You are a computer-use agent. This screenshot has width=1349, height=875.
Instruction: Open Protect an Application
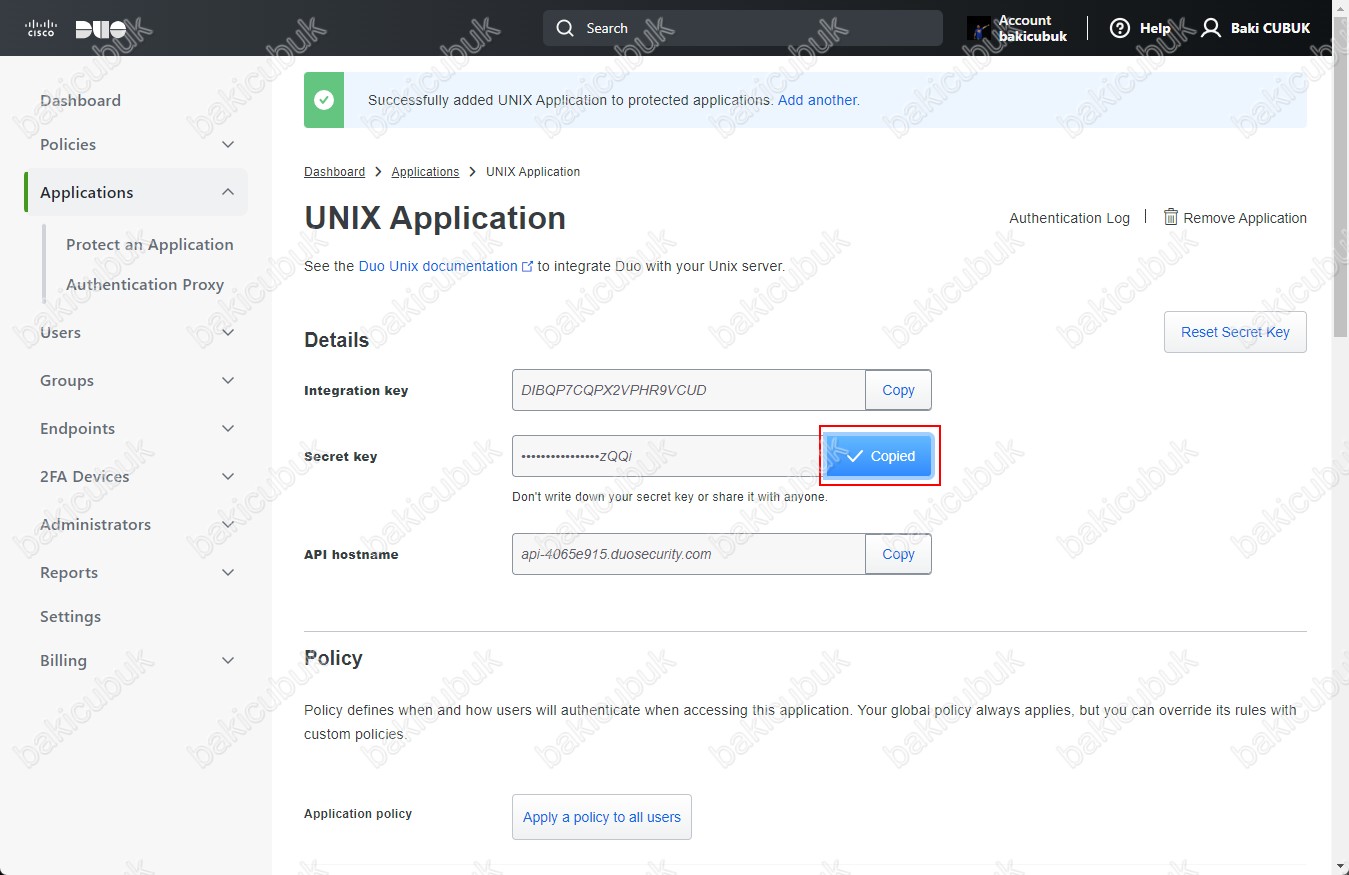[150, 244]
